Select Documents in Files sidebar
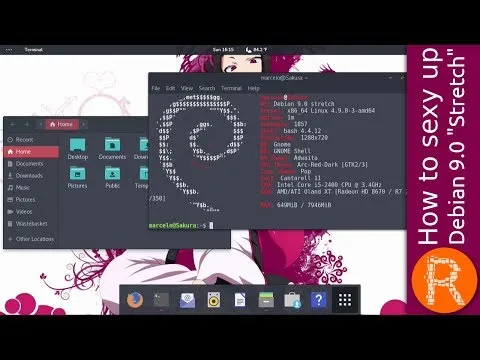Image resolution: width=480 pixels, height=360 pixels. coord(32,164)
